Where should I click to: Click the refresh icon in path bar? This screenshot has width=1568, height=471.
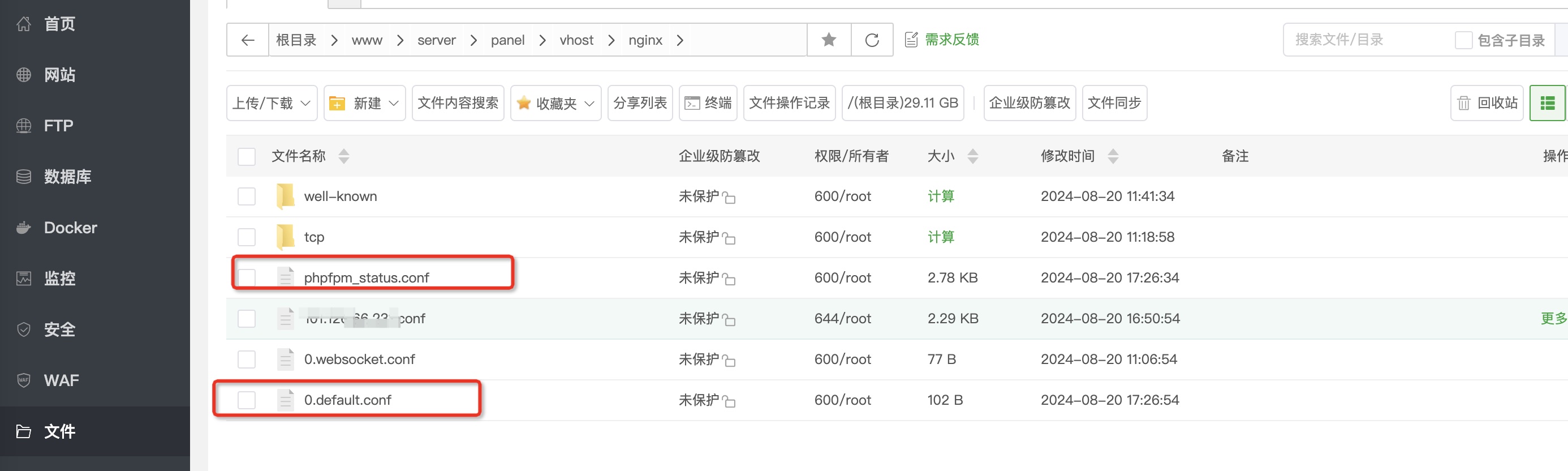[872, 40]
